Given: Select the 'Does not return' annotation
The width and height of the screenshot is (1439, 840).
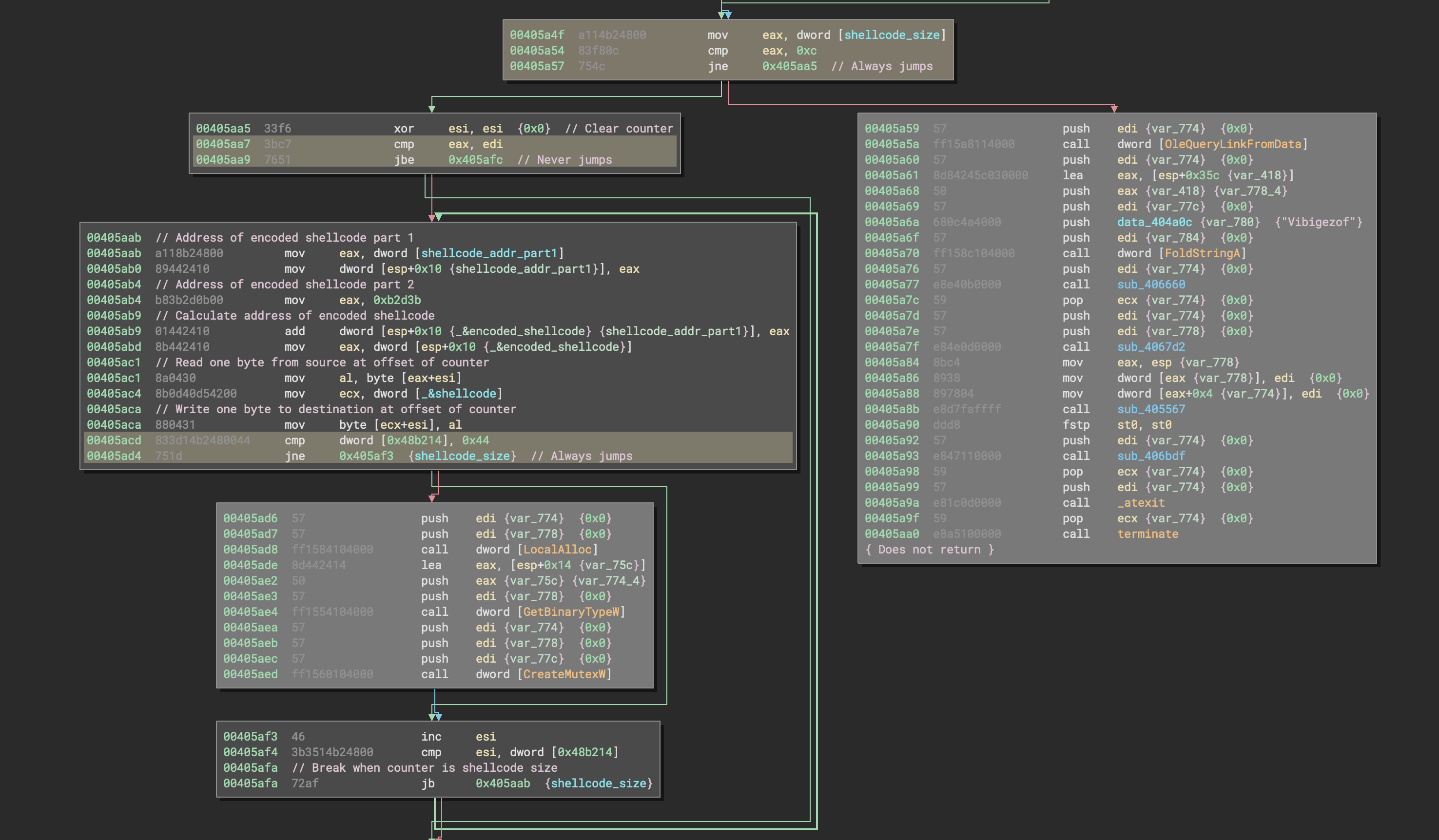Looking at the screenshot, I should pos(929,549).
